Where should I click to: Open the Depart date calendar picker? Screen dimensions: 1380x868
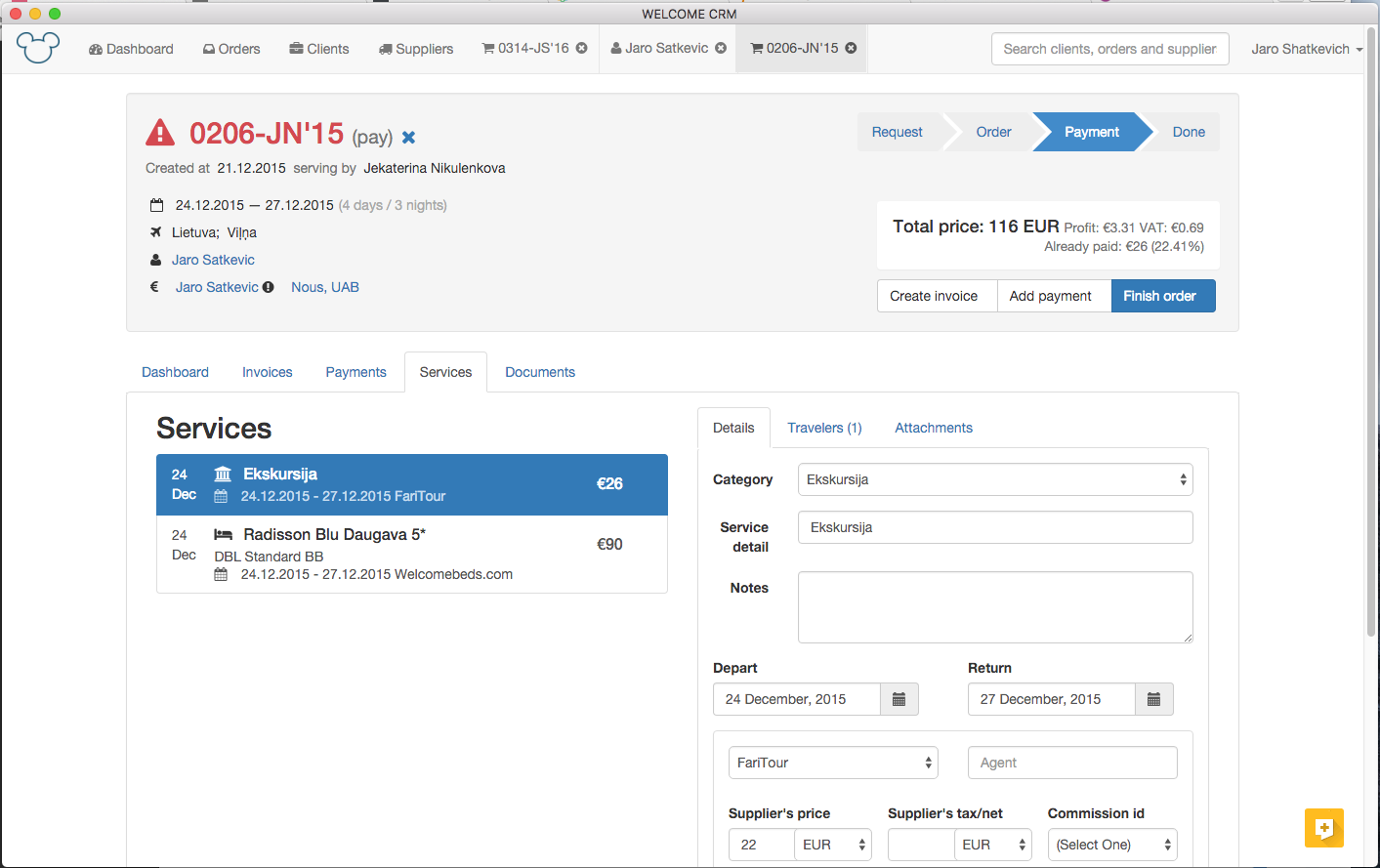tap(899, 699)
